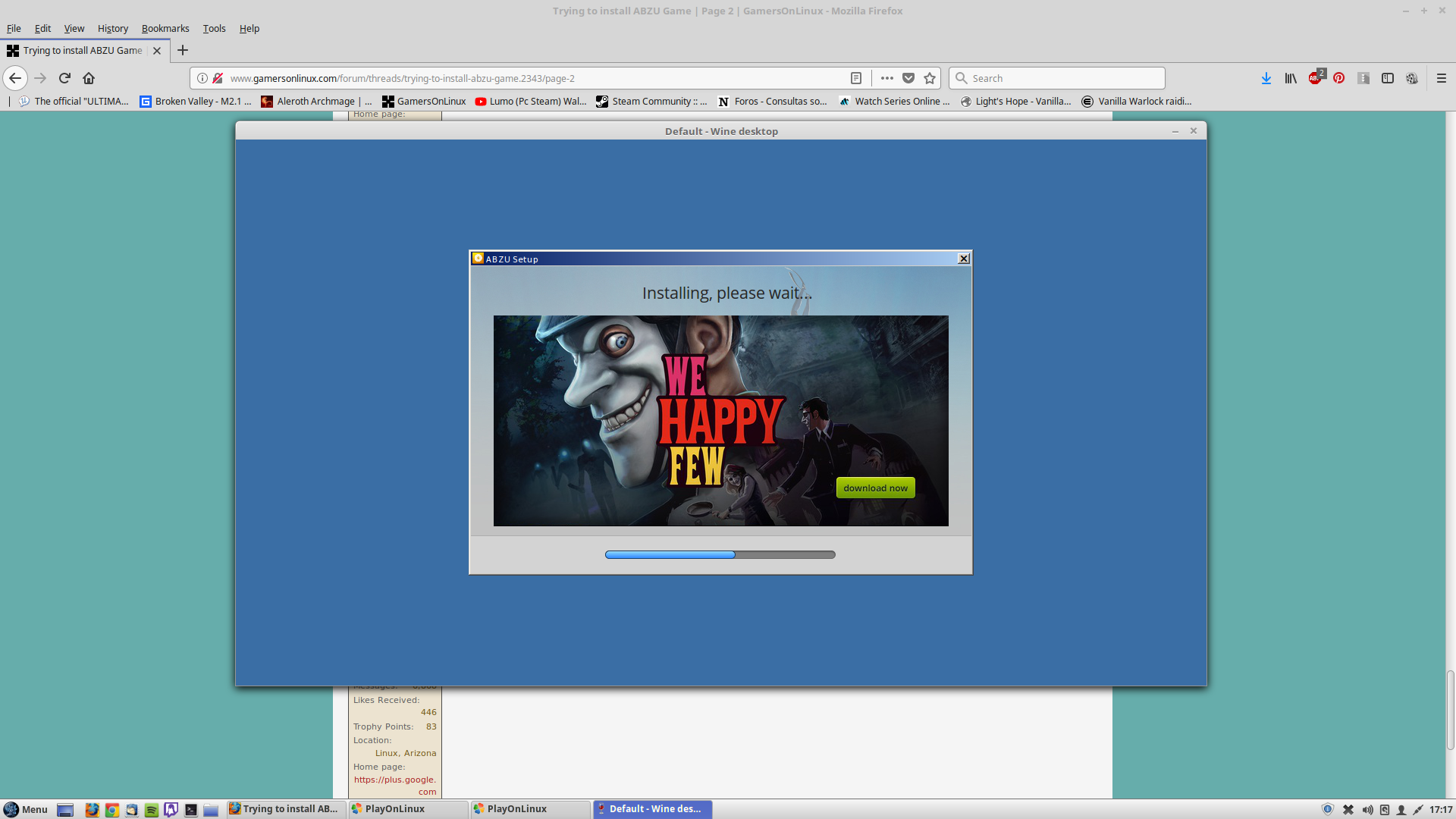
Task: Save page to Pocket
Action: pyautogui.click(x=908, y=78)
